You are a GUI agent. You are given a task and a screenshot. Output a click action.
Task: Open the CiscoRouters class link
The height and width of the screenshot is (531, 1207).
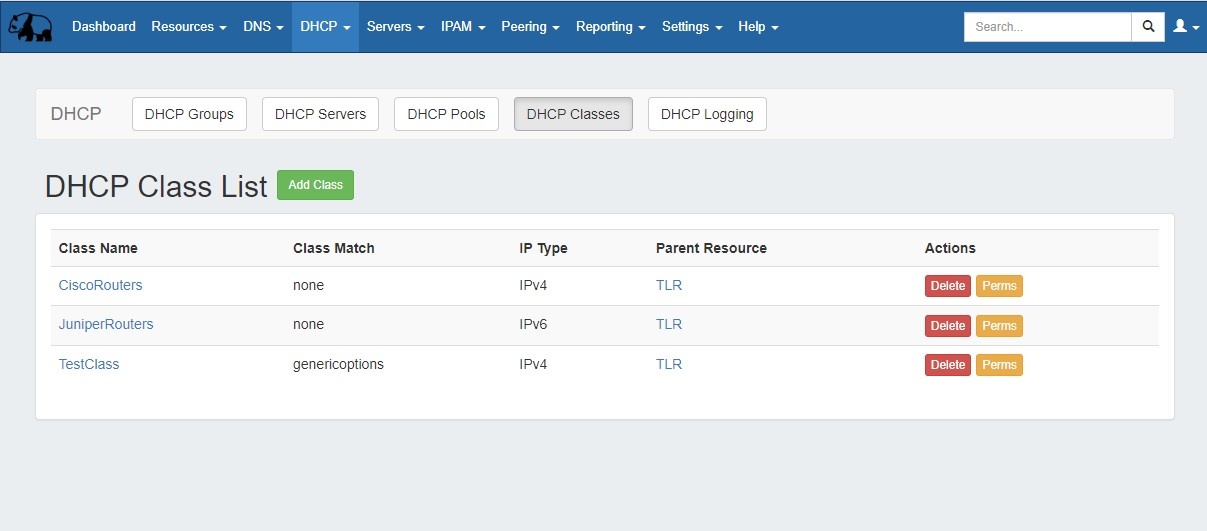pos(100,286)
